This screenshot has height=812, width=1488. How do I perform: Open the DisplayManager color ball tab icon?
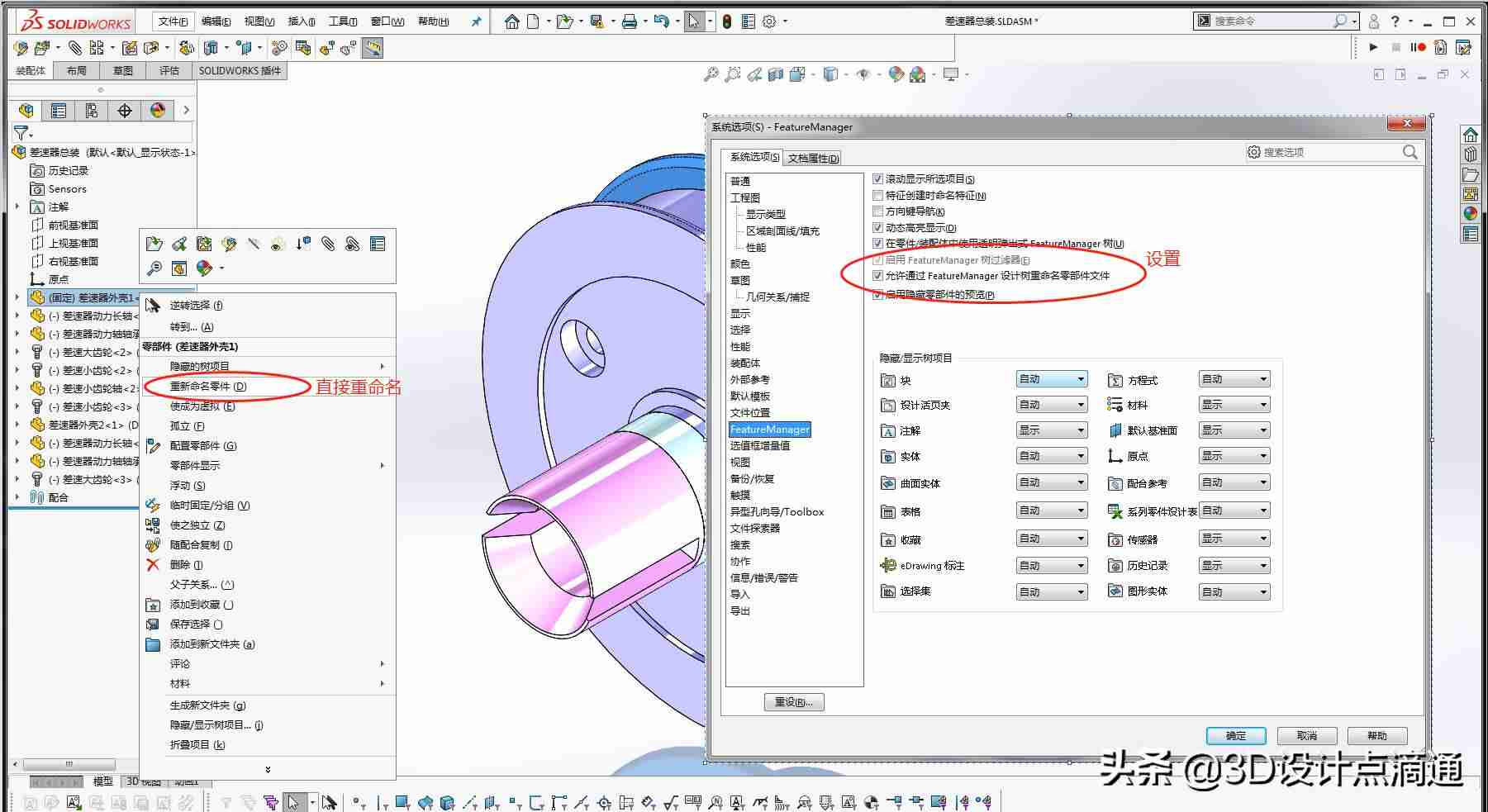pyautogui.click(x=158, y=110)
